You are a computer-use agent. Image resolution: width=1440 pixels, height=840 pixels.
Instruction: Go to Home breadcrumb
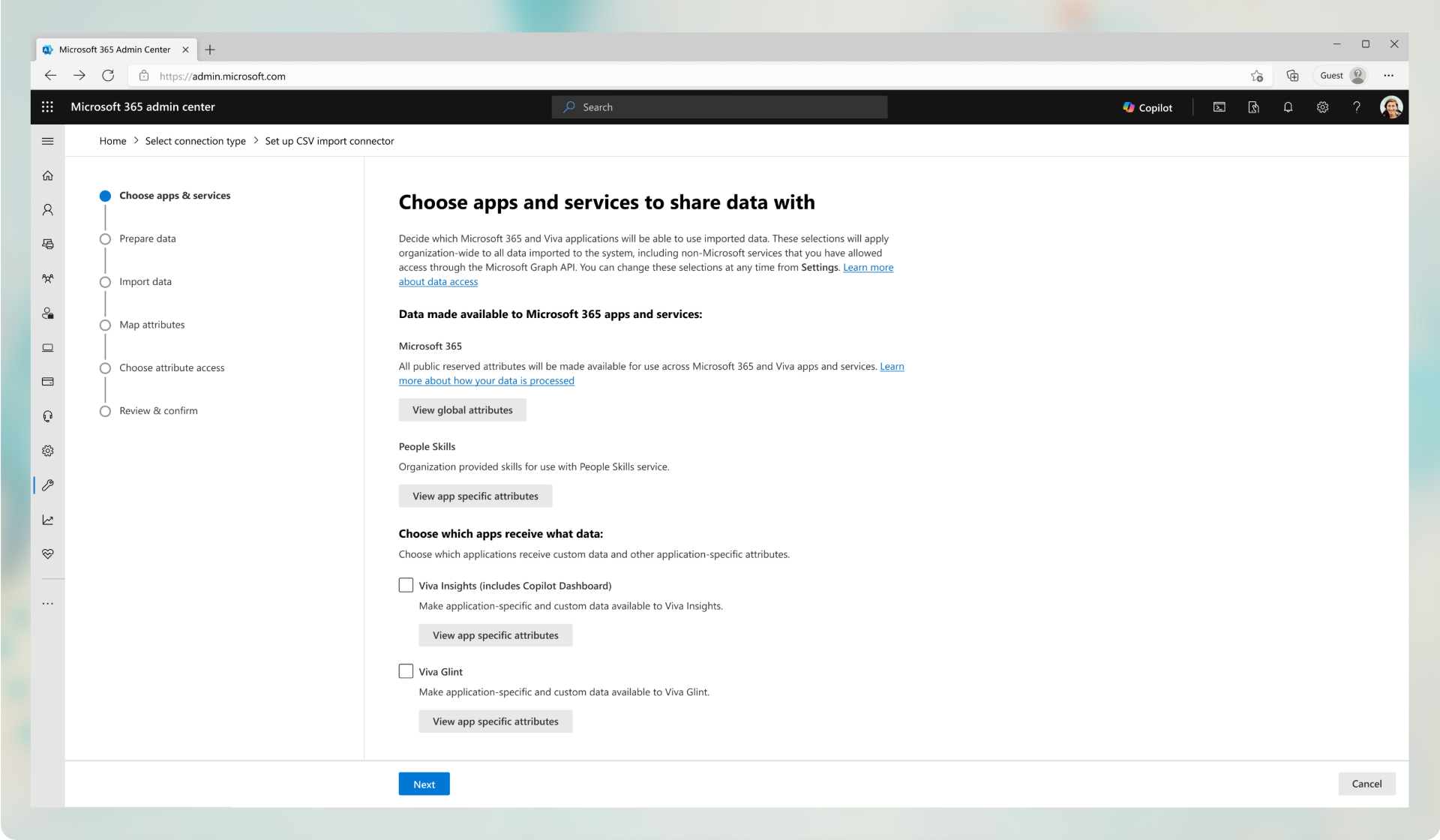click(112, 141)
